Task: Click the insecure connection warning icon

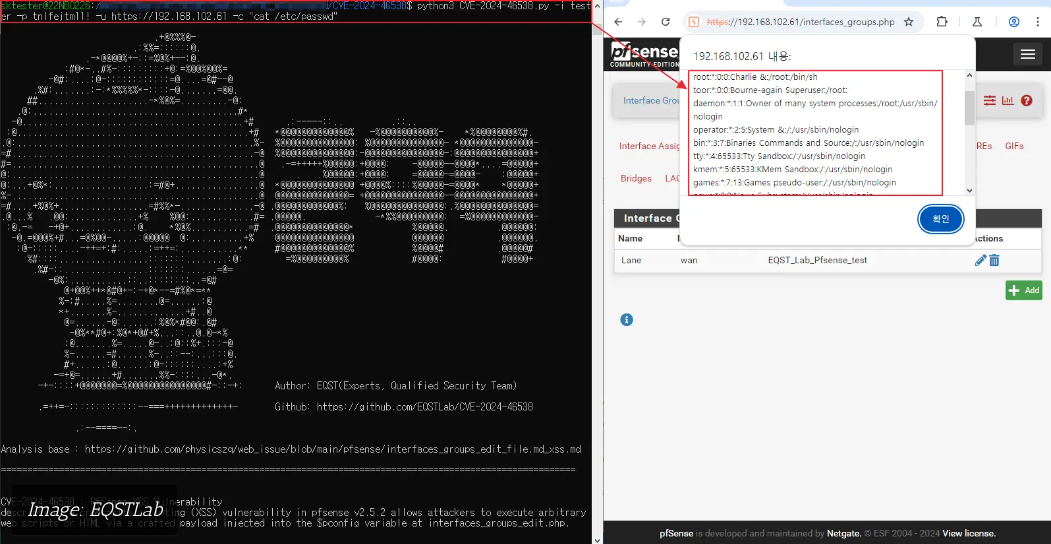Action: [x=694, y=21]
